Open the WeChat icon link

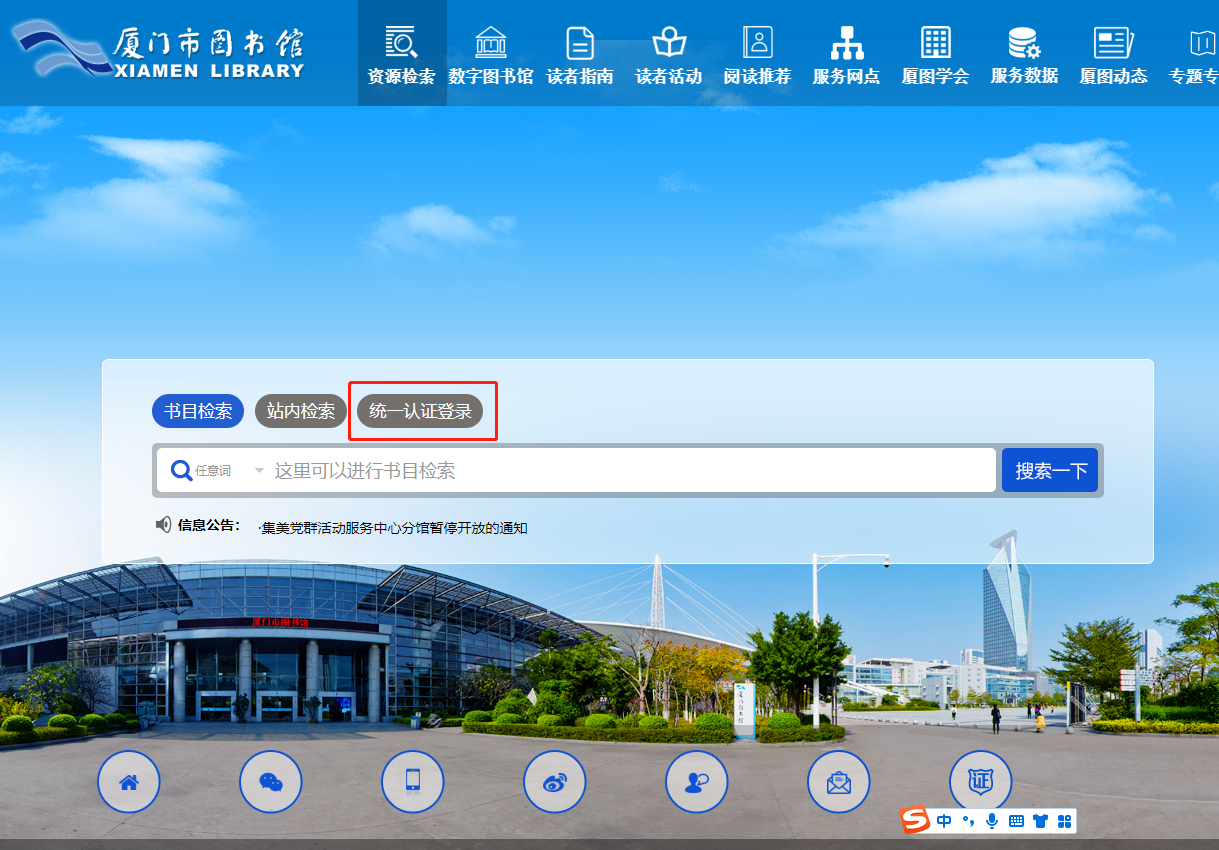tap(271, 782)
